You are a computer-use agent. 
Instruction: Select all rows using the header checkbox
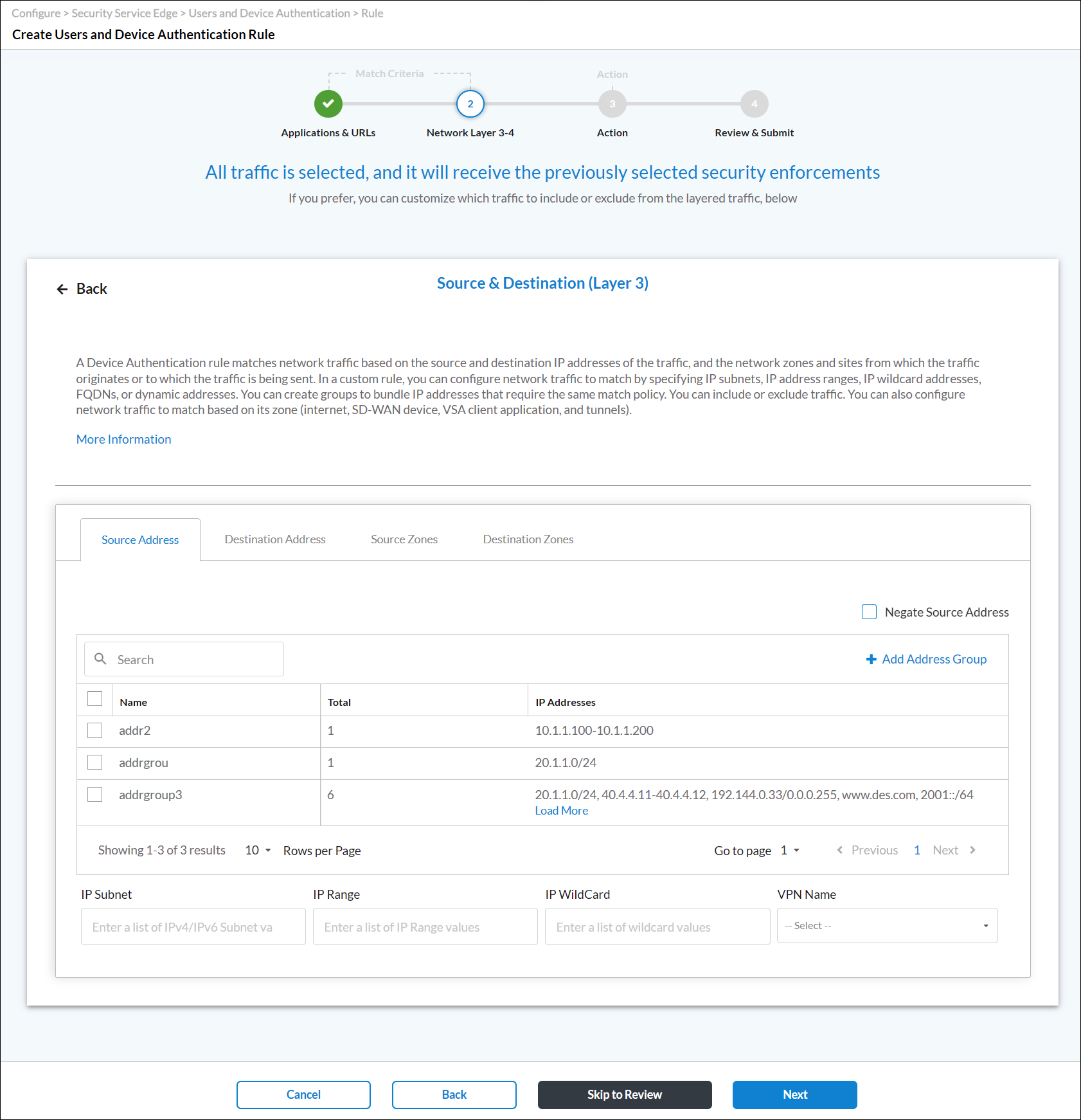pyautogui.click(x=94, y=698)
